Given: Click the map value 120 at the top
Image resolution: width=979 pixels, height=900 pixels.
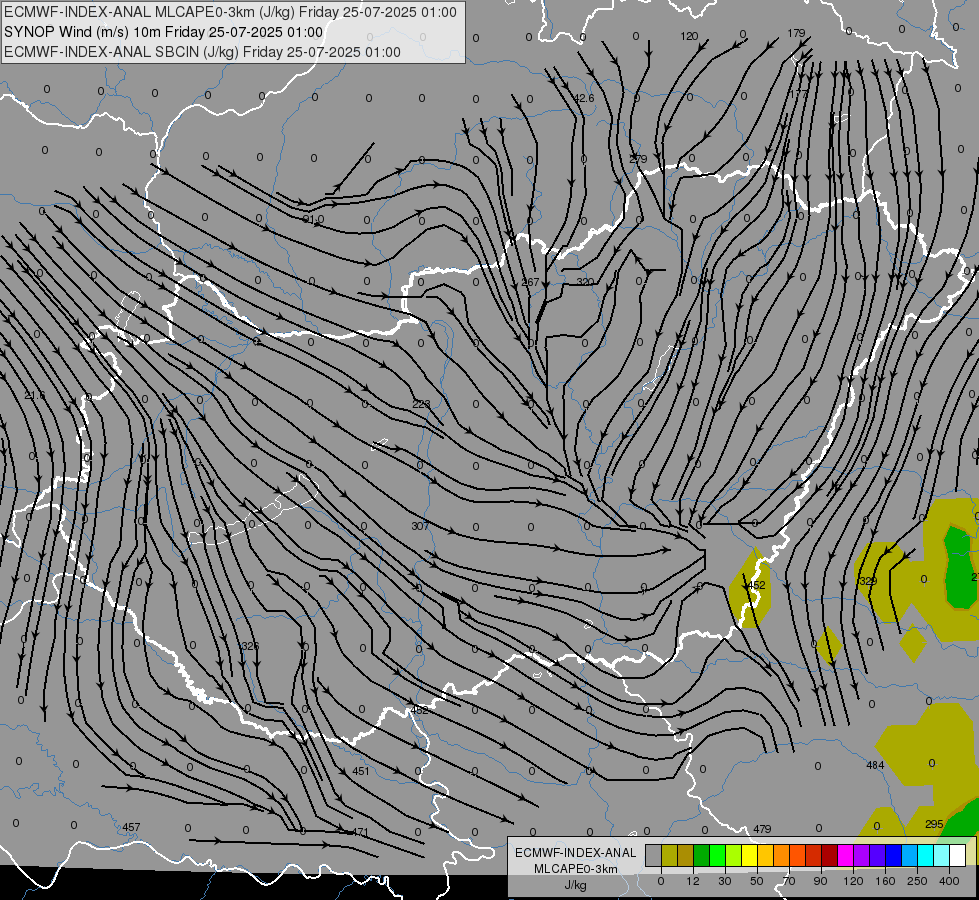Looking at the screenshot, I should click(689, 36).
